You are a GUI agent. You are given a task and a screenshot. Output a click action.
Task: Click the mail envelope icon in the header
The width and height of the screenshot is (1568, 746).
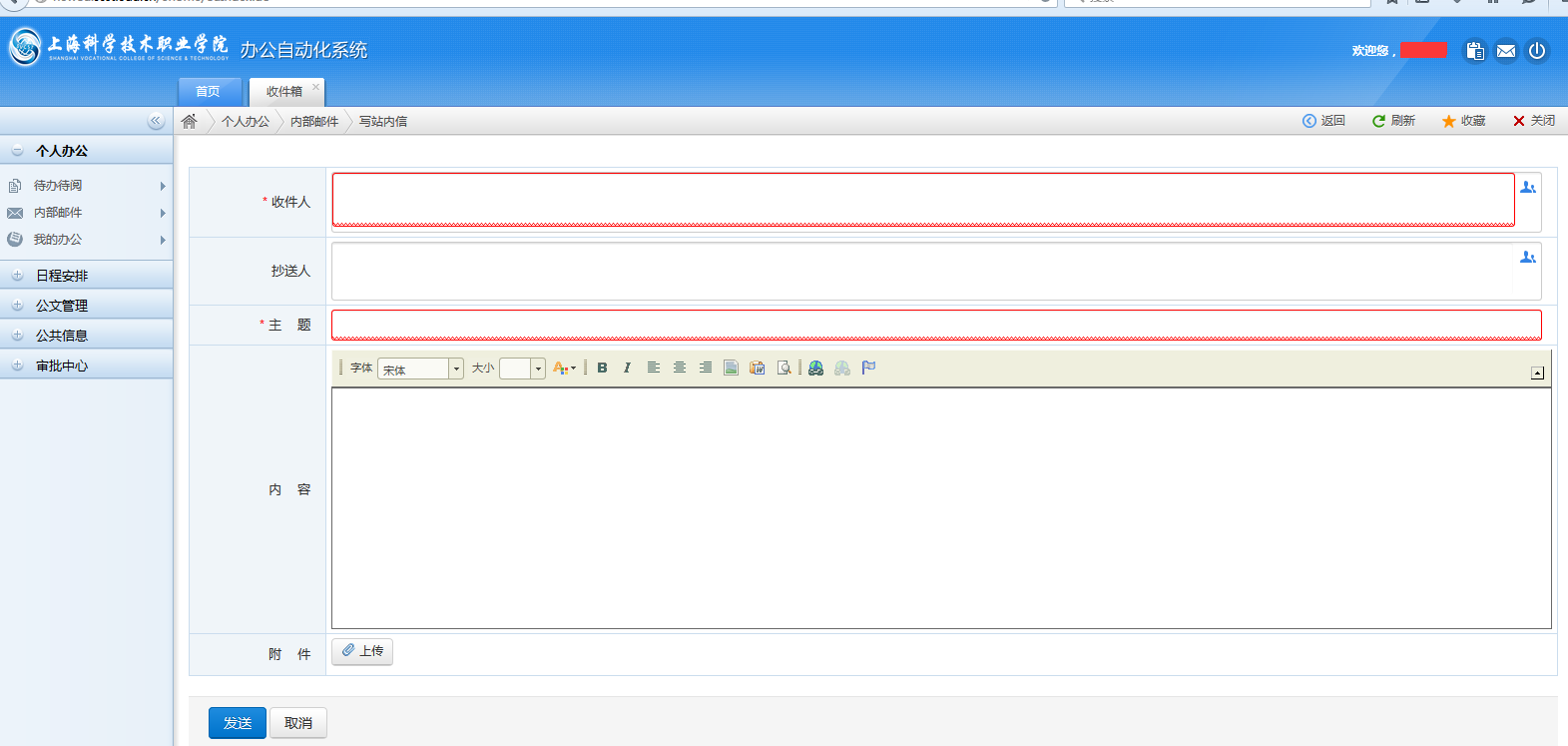point(1506,51)
